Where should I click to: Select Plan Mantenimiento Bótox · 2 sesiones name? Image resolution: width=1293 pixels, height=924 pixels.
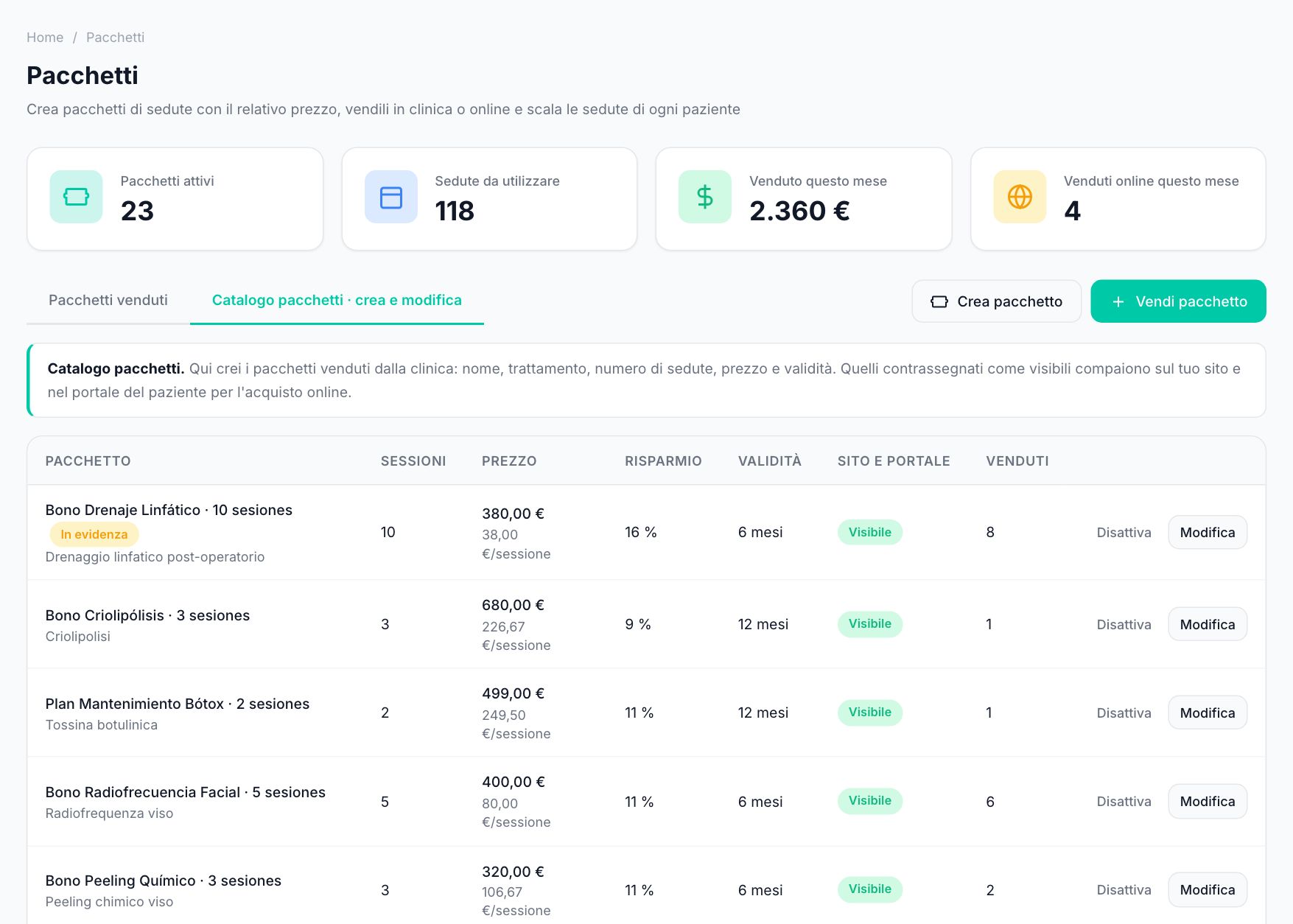[178, 704]
